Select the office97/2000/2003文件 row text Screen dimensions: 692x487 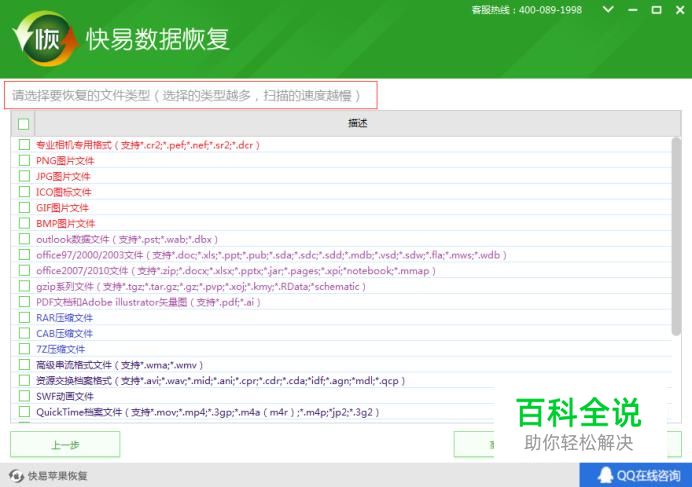coord(272,255)
